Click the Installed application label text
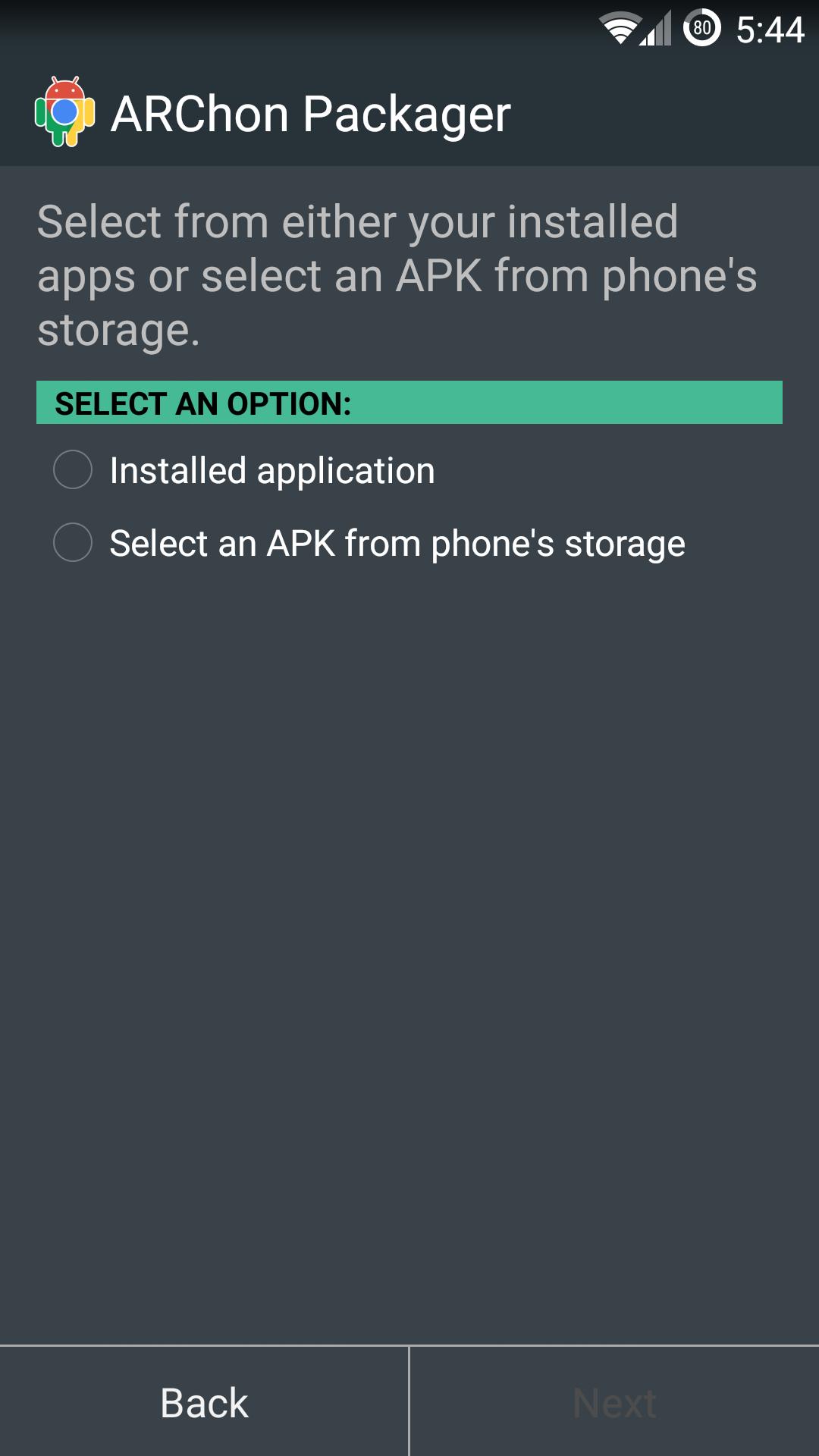The height and width of the screenshot is (1456, 819). pos(272,470)
